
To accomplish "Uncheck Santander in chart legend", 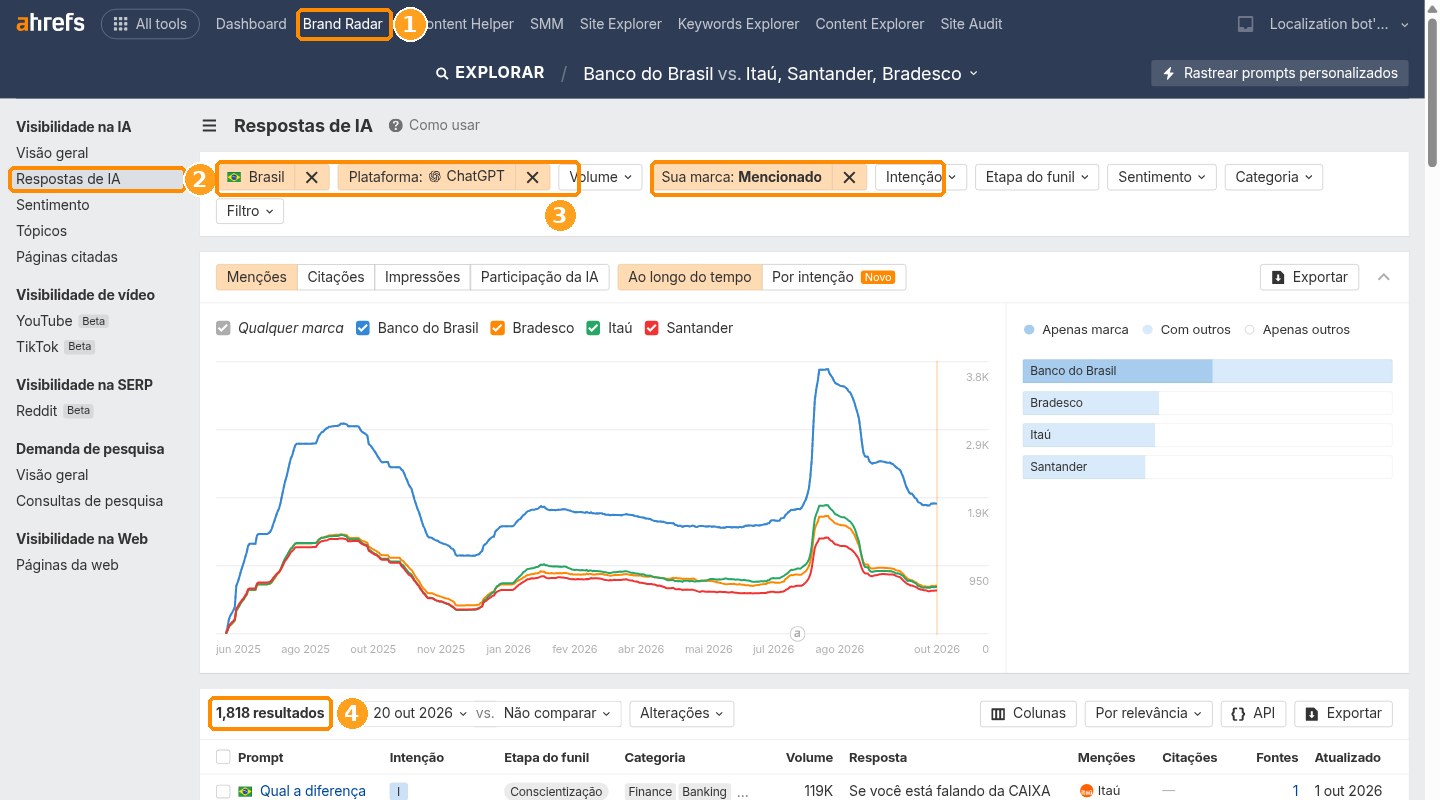I will [x=652, y=328].
